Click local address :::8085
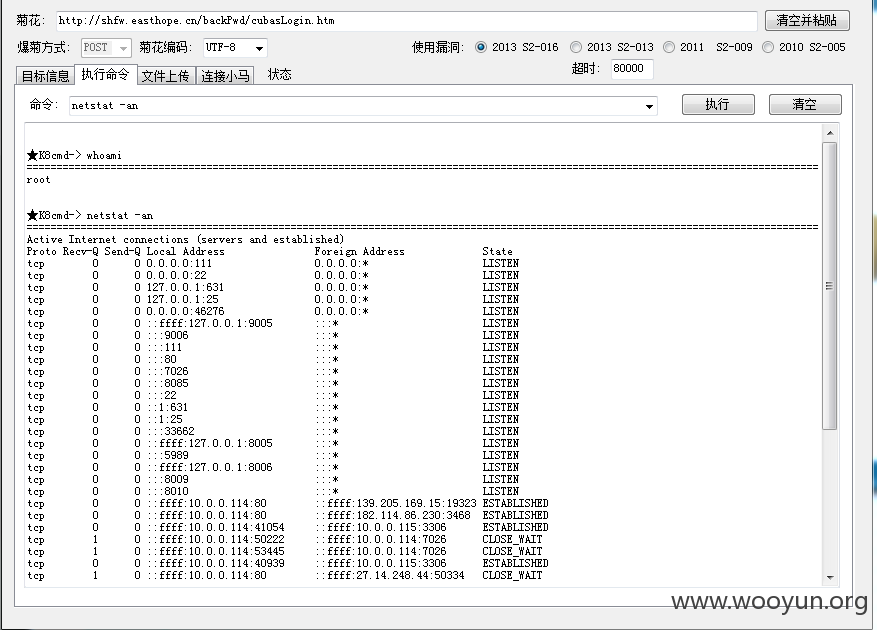Image resolution: width=877 pixels, height=630 pixels. (x=168, y=383)
